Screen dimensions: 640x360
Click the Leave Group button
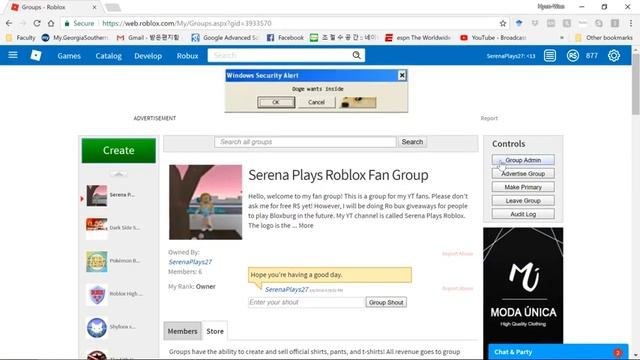pos(523,200)
